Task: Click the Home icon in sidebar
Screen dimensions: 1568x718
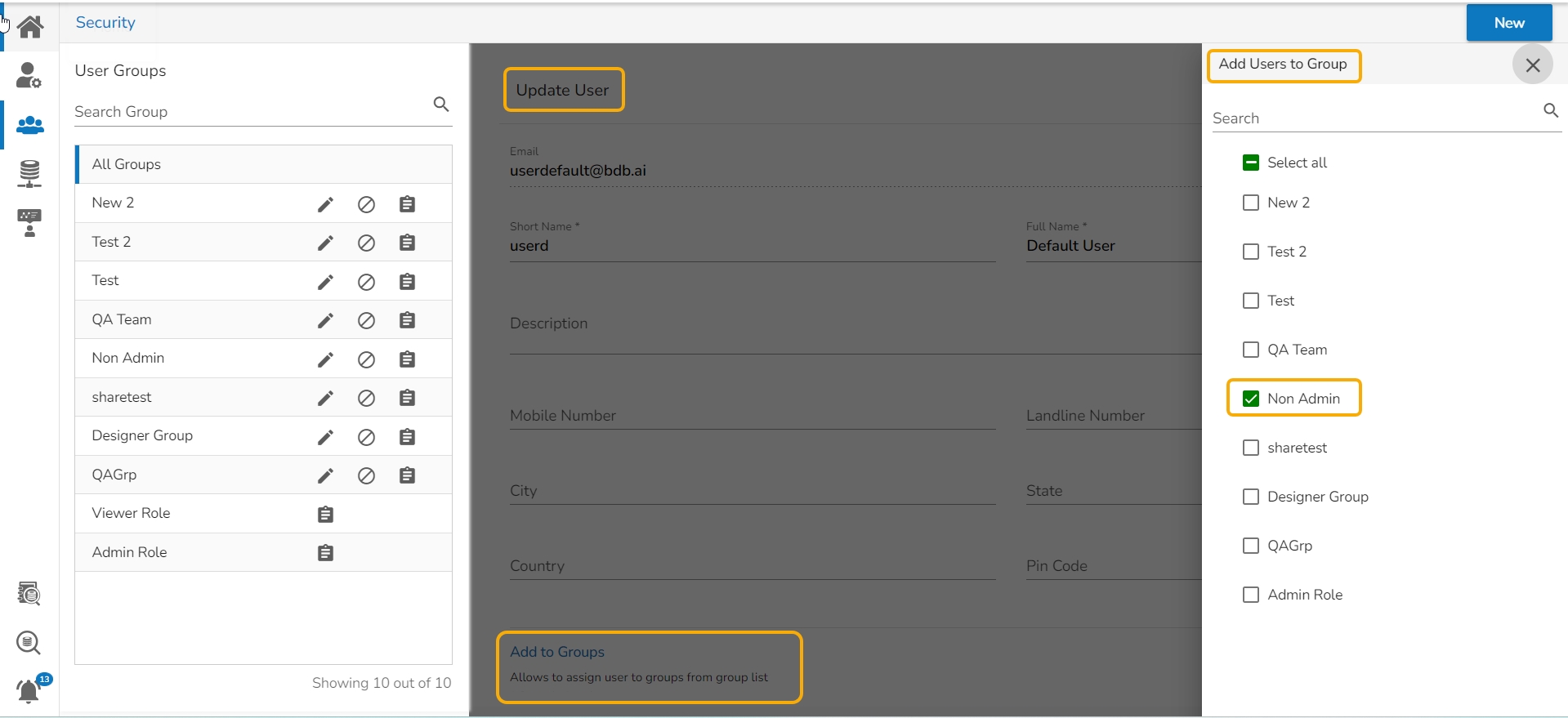Action: (30, 26)
